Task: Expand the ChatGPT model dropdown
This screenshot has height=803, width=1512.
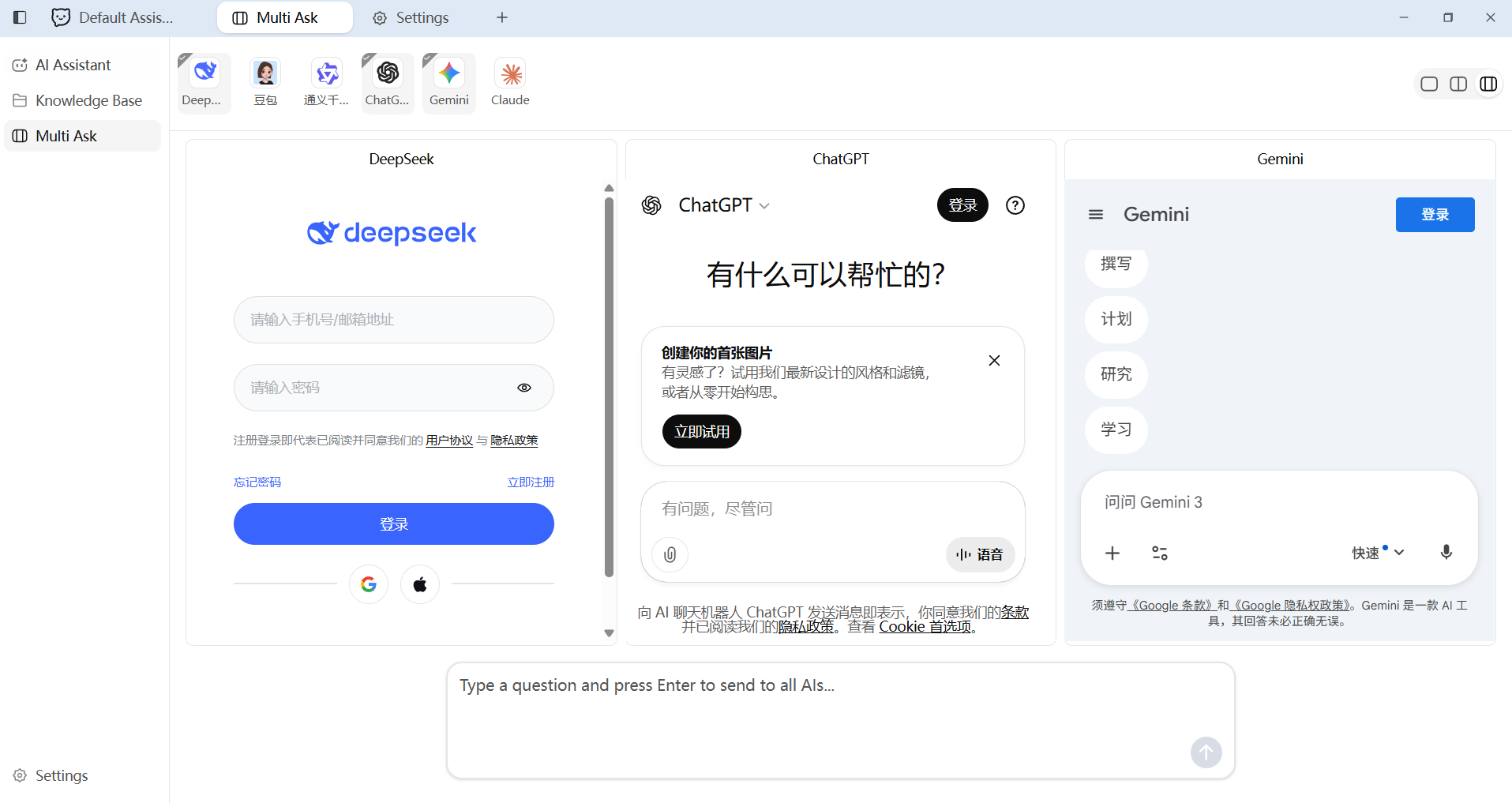Action: (724, 205)
